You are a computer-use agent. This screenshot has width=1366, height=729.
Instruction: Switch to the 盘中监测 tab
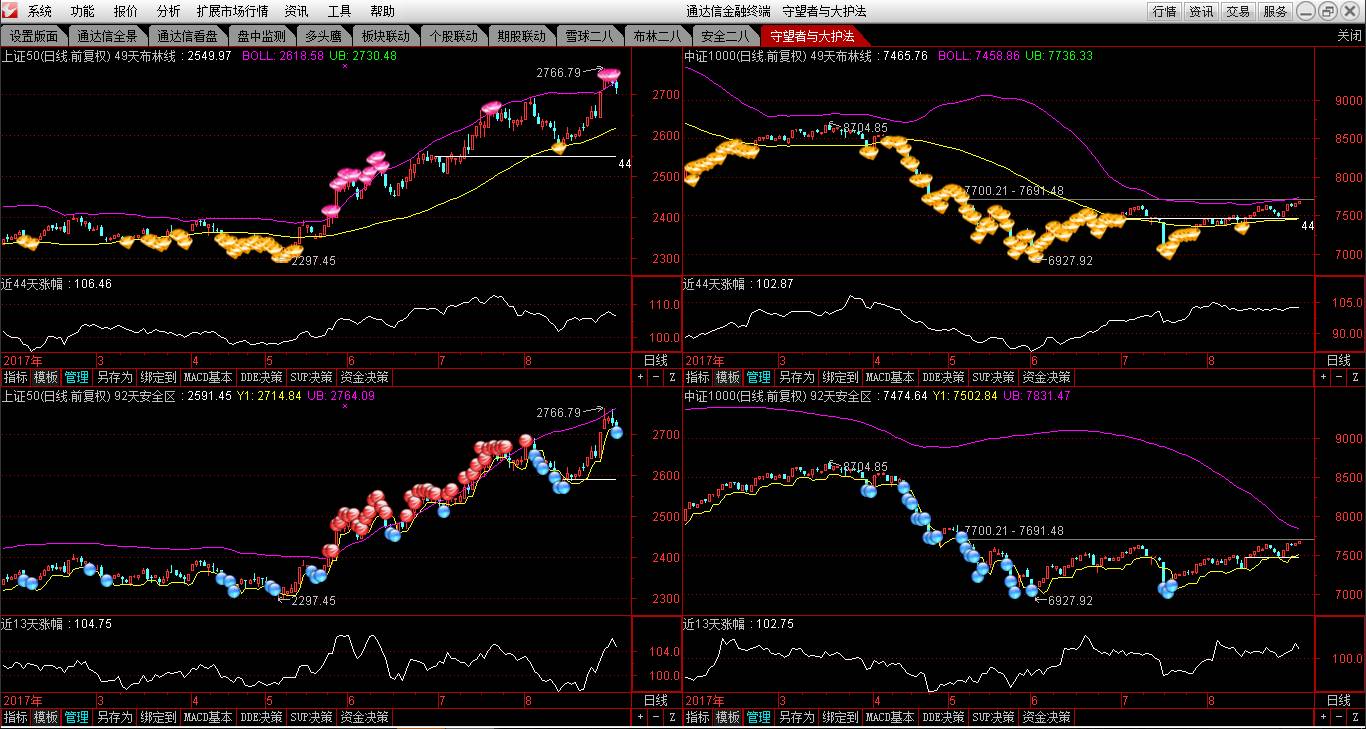point(261,35)
